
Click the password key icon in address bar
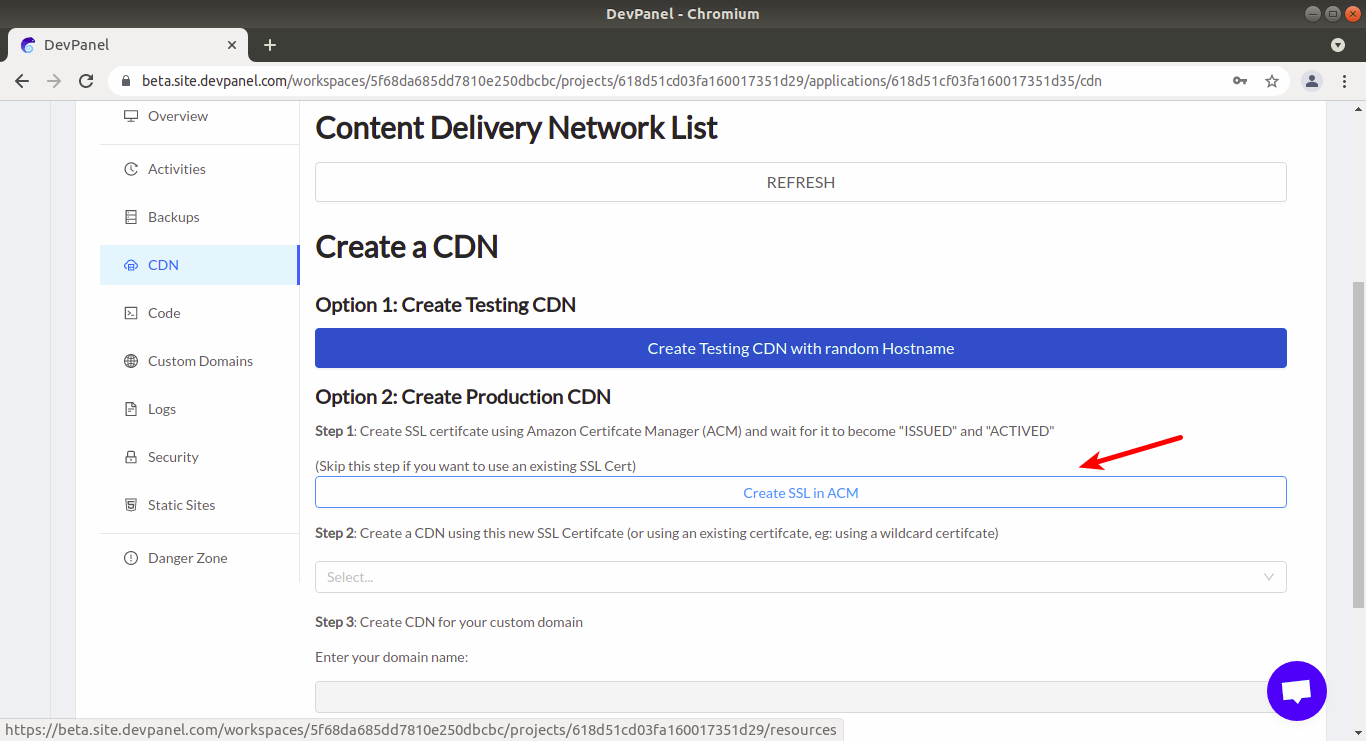pos(1239,80)
